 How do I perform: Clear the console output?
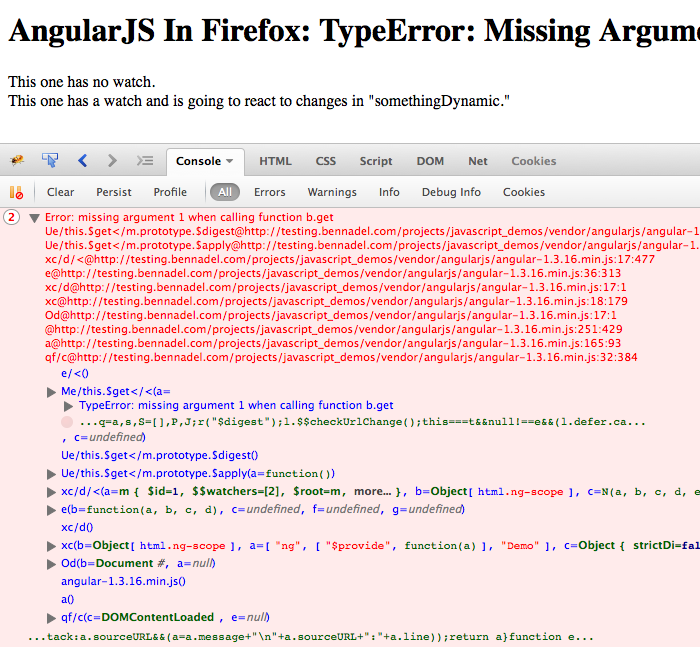60,192
